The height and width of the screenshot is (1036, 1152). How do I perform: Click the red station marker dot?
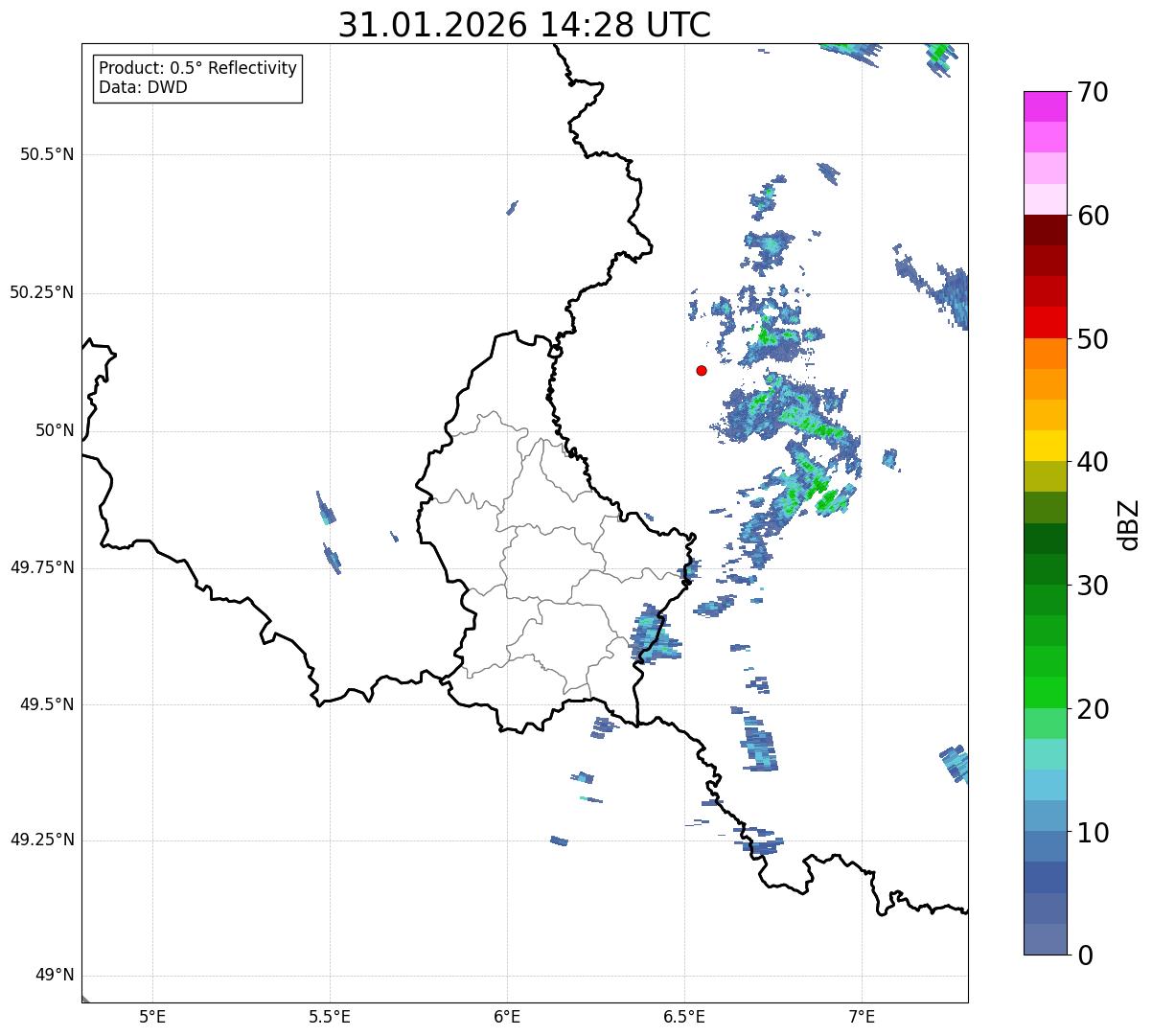pos(702,370)
